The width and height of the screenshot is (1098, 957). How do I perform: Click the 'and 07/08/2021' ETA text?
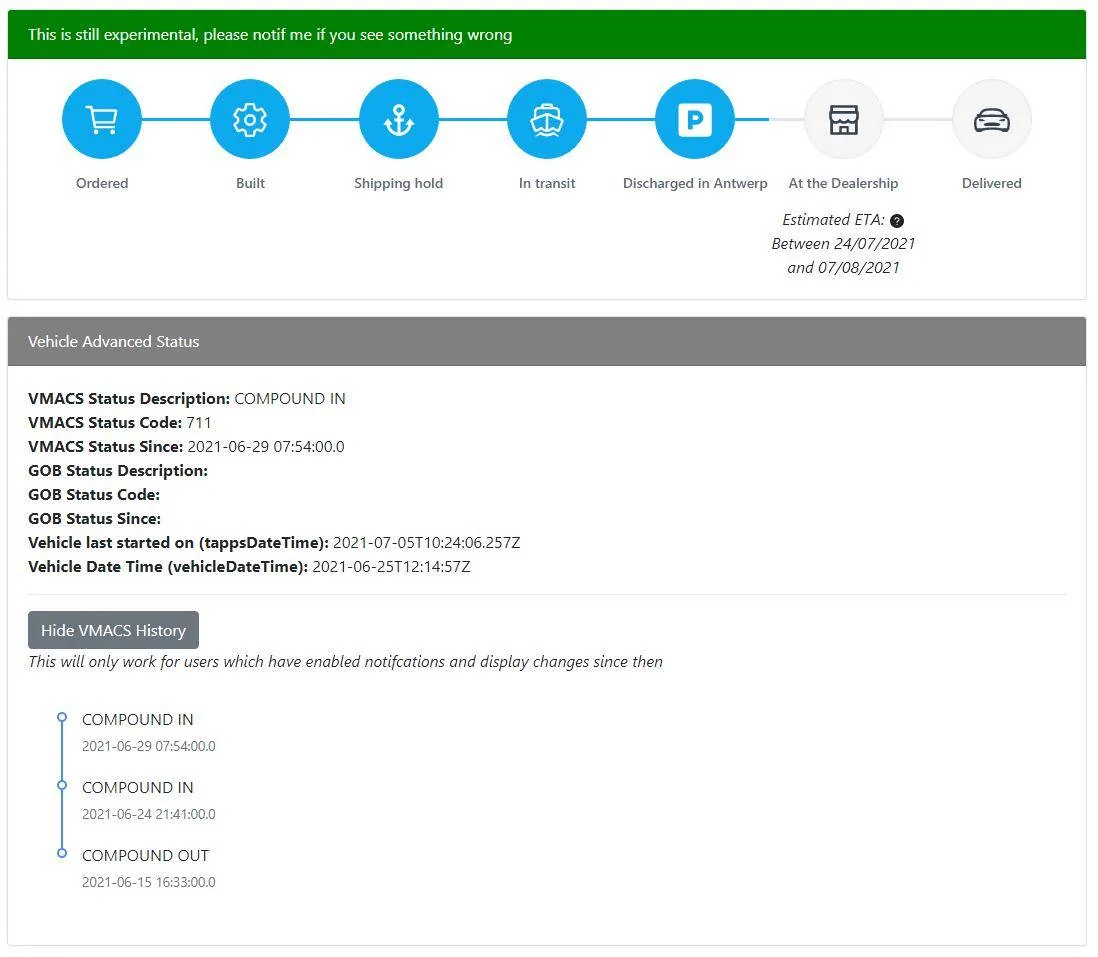843,267
